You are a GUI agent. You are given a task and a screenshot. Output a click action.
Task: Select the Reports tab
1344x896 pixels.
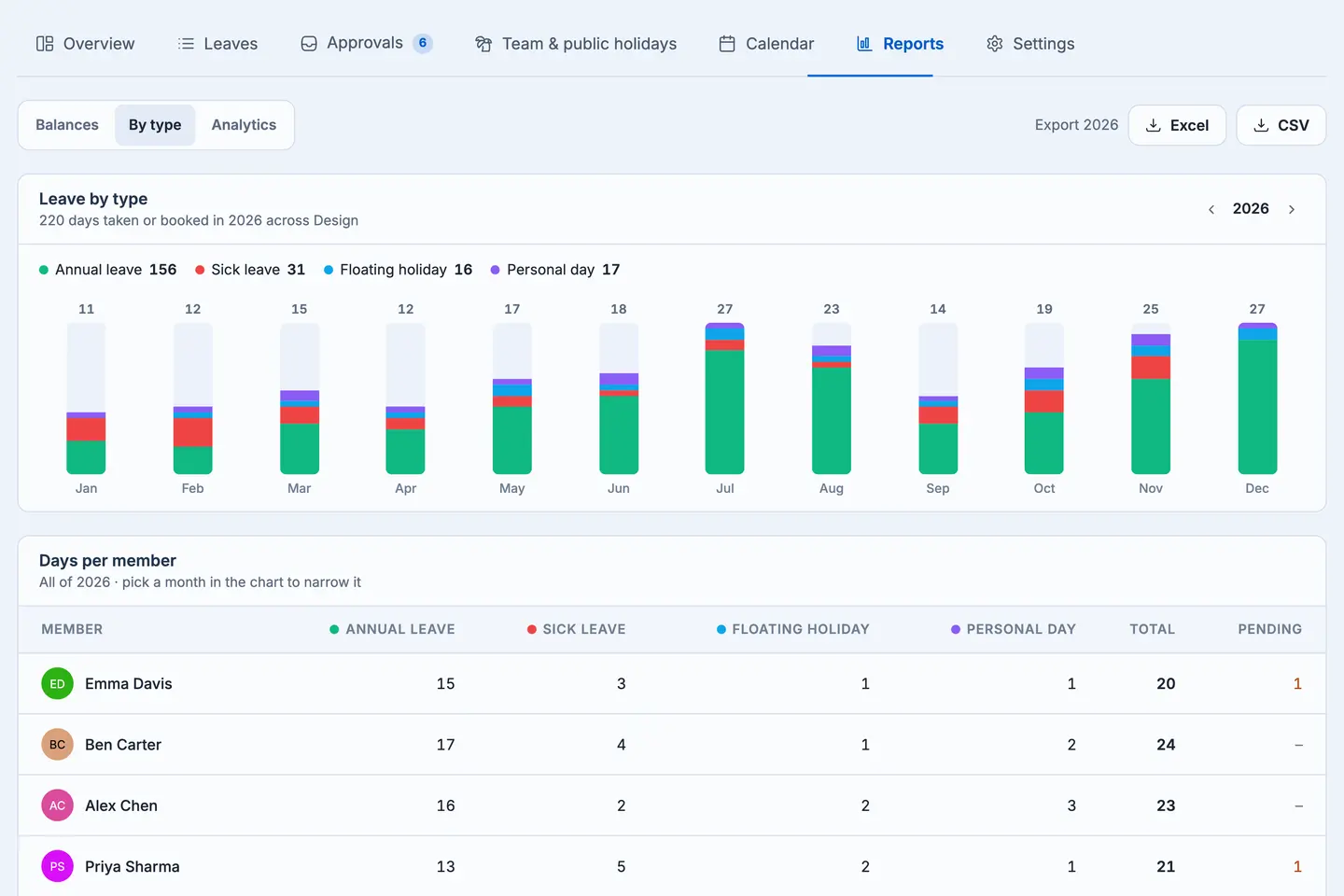(x=900, y=44)
